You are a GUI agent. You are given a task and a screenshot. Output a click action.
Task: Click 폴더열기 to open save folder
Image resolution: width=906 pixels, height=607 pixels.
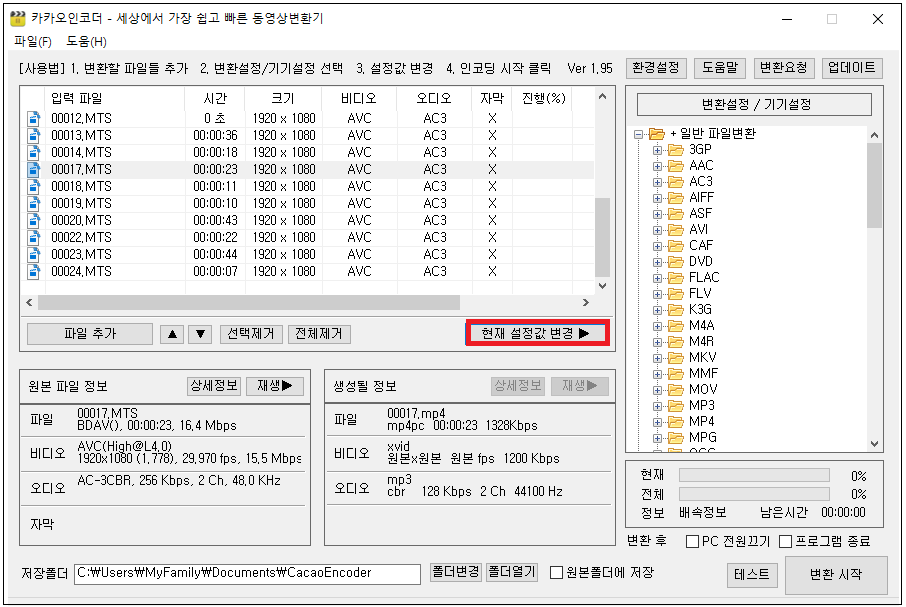pos(512,572)
